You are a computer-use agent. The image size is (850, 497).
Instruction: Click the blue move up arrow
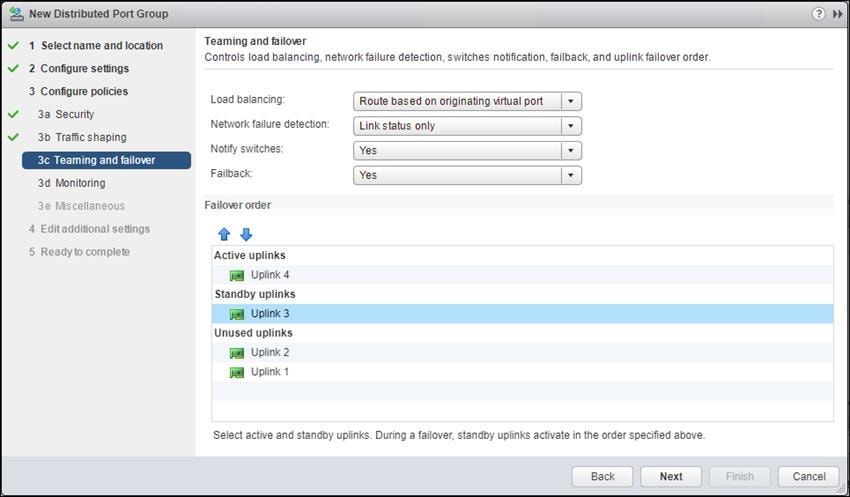(x=224, y=234)
